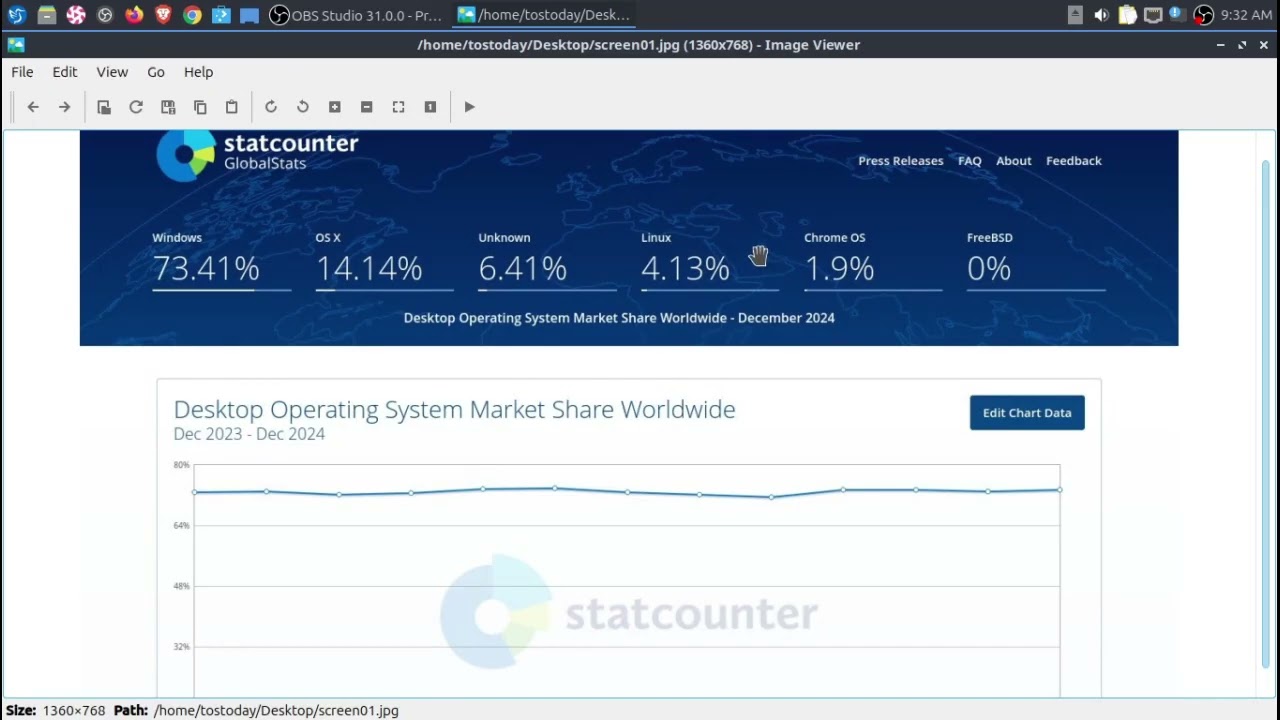Click the 'Desktop Operating System Market Share Worldwide' chart title
The width and height of the screenshot is (1280, 720).
point(454,409)
